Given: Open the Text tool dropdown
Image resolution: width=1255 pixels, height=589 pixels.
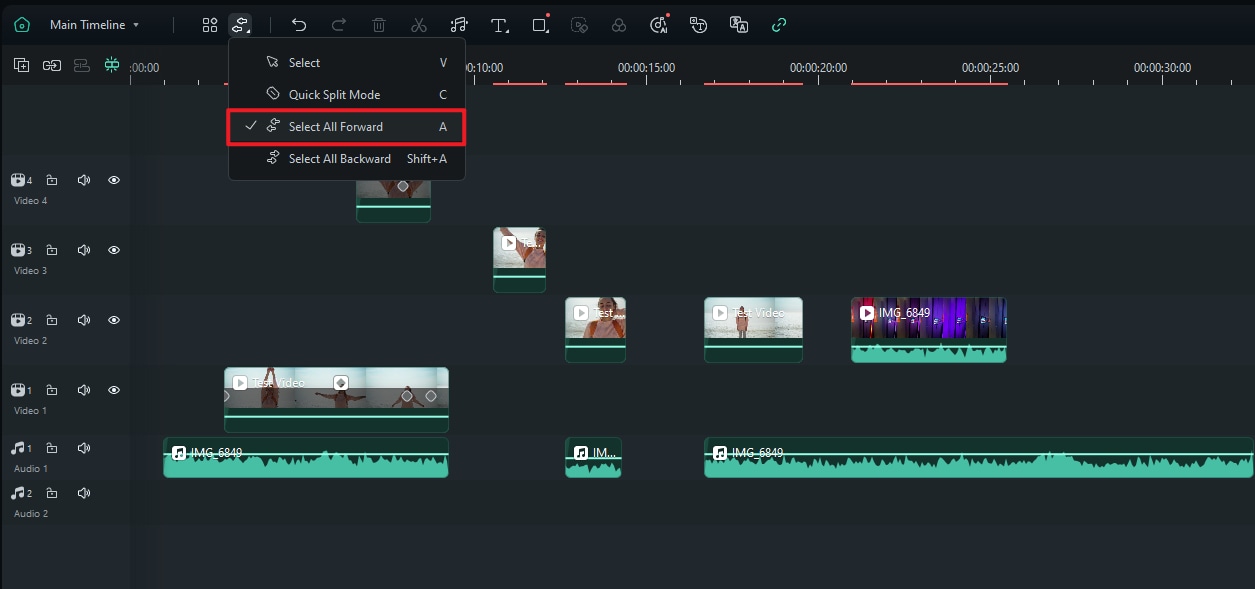Looking at the screenshot, I should (x=499, y=25).
